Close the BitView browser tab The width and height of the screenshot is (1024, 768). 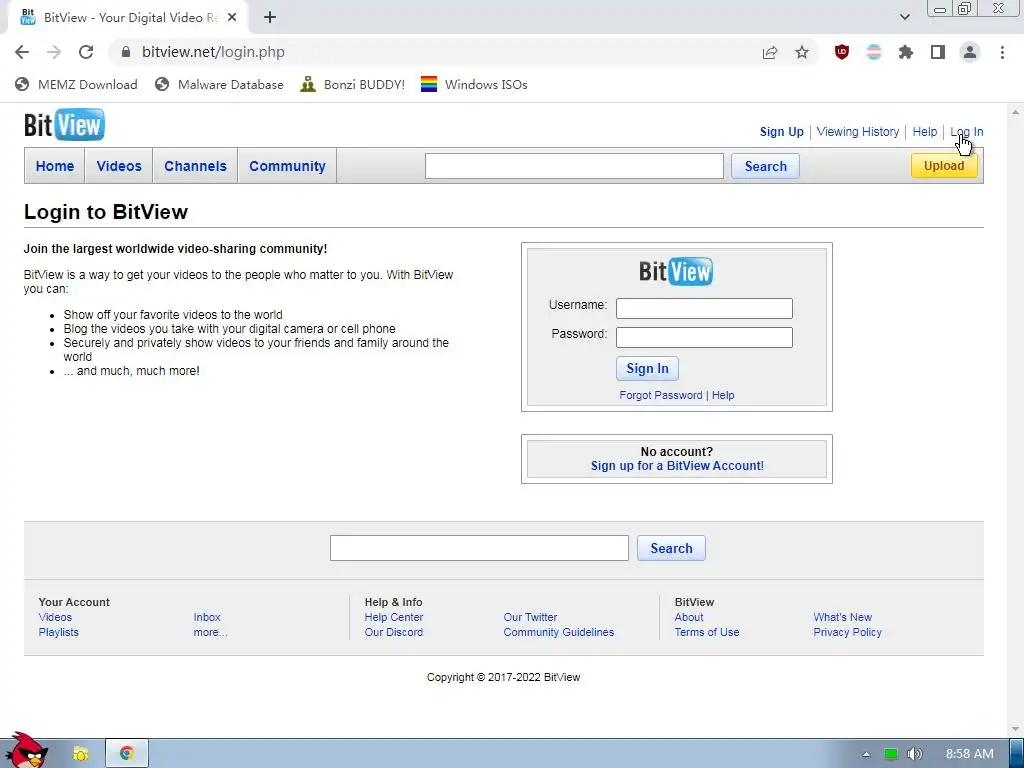tap(232, 18)
